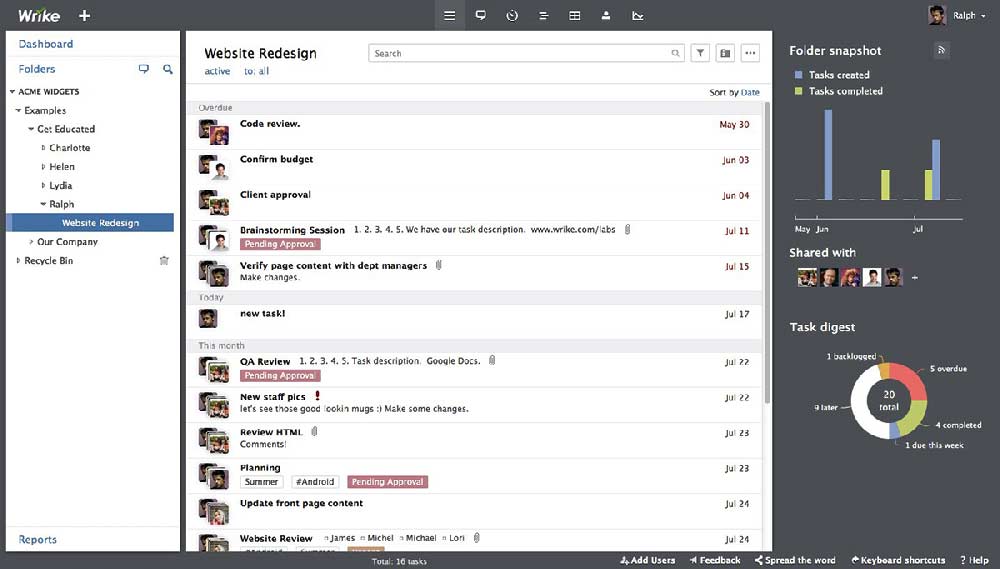Screen dimensions: 1000x569
Task: Click attachment paperclip on Verify page content task
Action: tap(439, 265)
